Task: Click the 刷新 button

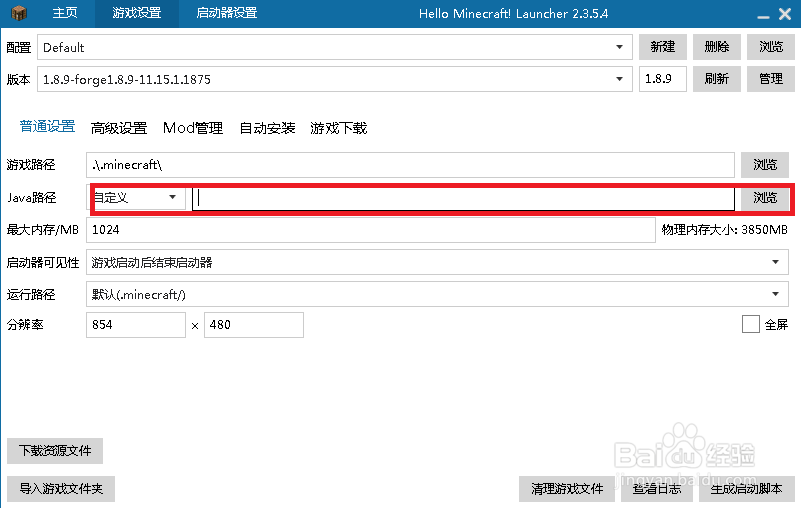Action: pyautogui.click(x=717, y=79)
